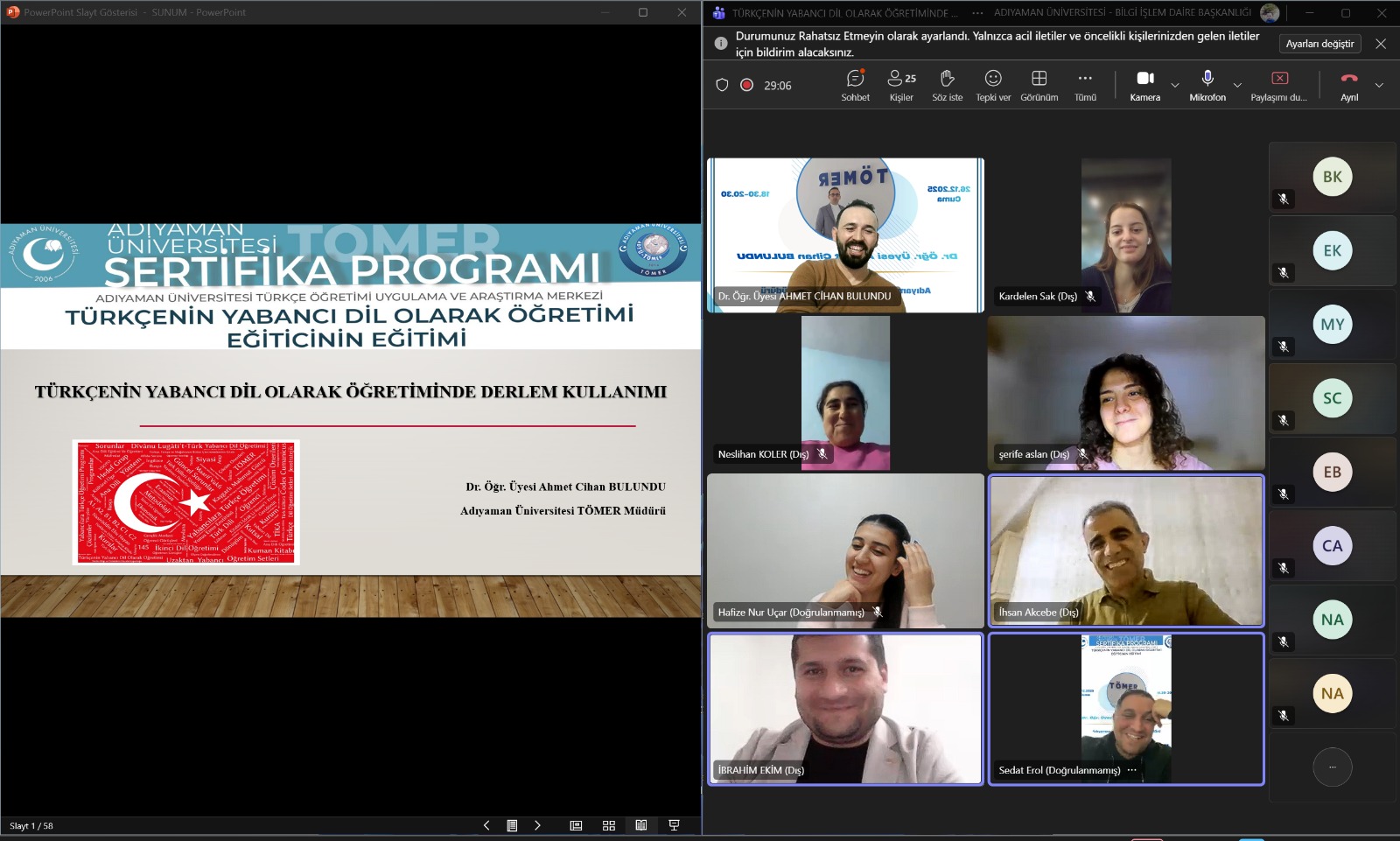
Task: Open slide sorter view in PowerPoint
Action: [609, 825]
